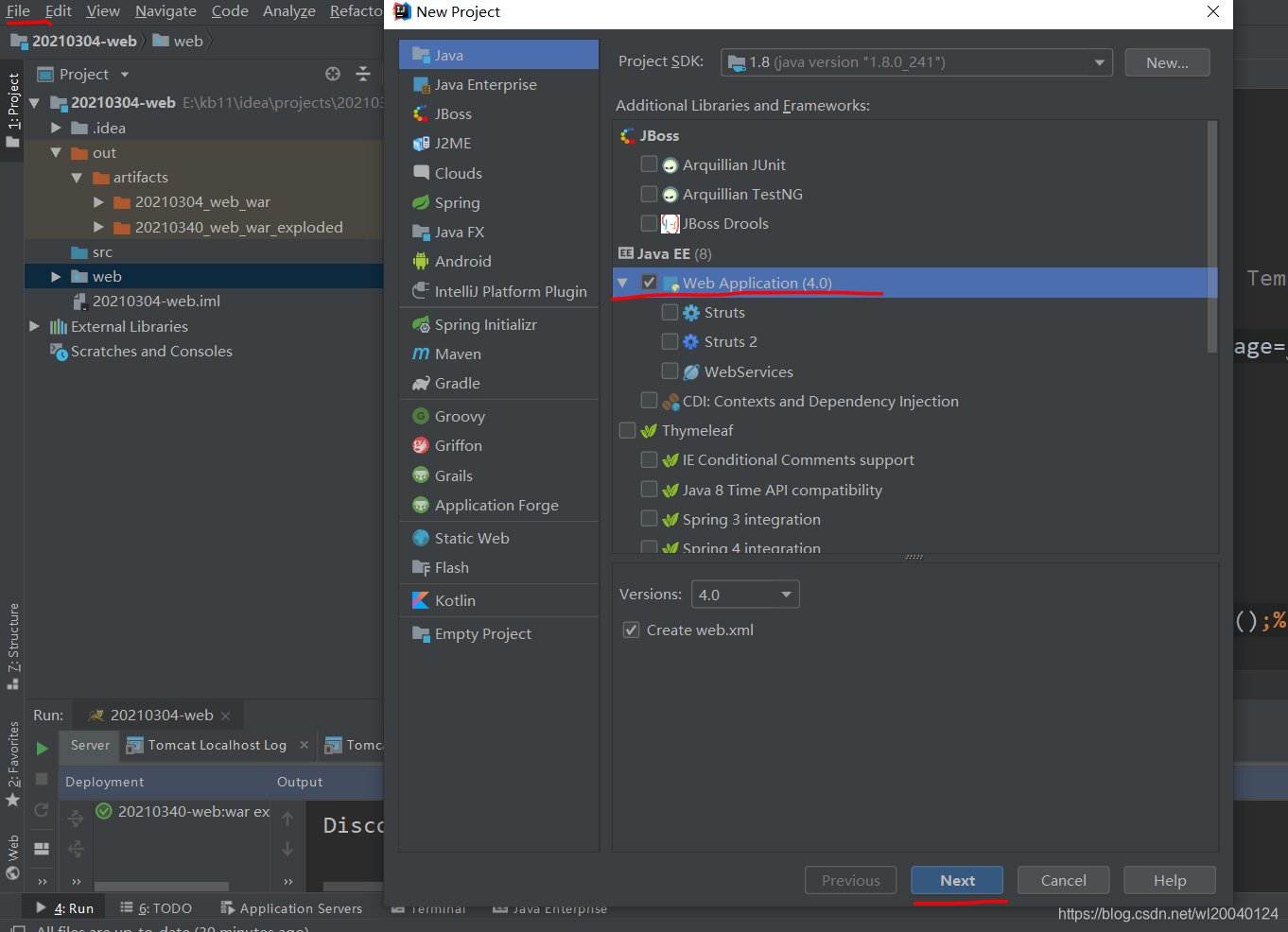The image size is (1288, 932).
Task: Open the Project SDK dropdown
Action: coord(916,62)
